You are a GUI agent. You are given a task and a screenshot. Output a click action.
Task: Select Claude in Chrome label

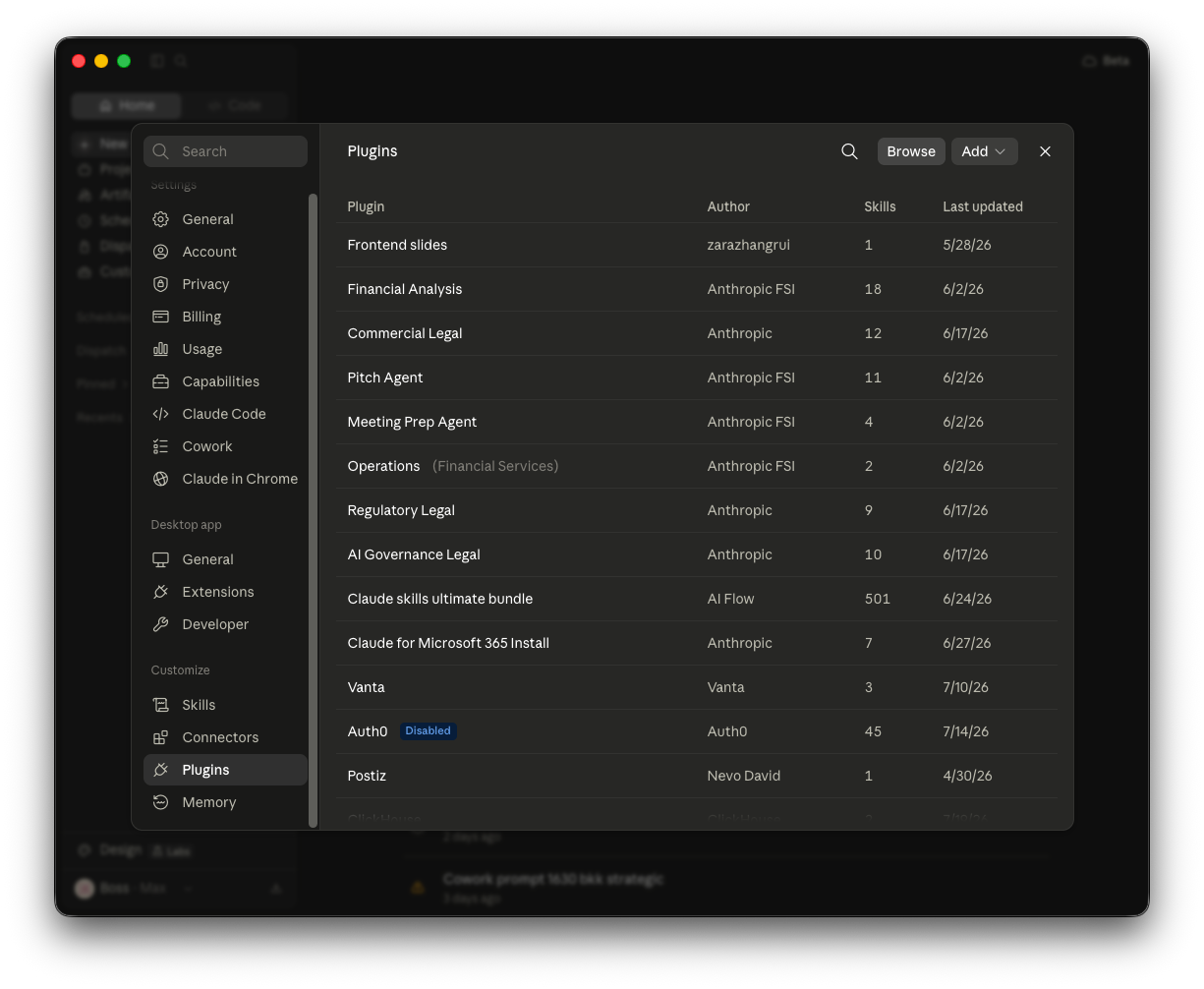point(240,479)
